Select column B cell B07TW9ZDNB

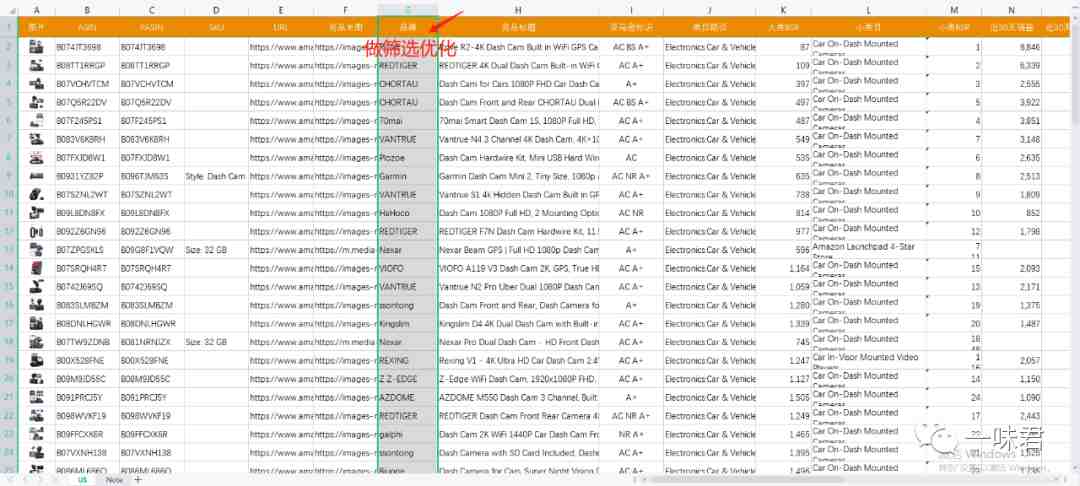(x=87, y=342)
